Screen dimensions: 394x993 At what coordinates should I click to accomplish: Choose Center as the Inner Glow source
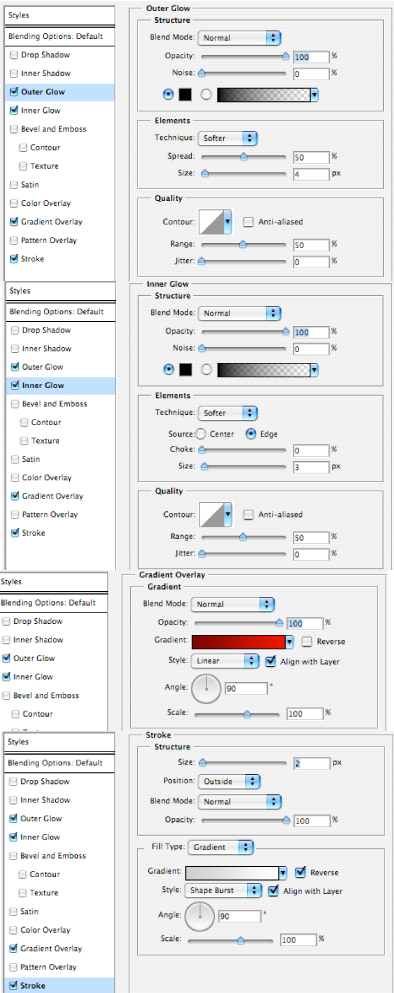point(200,434)
